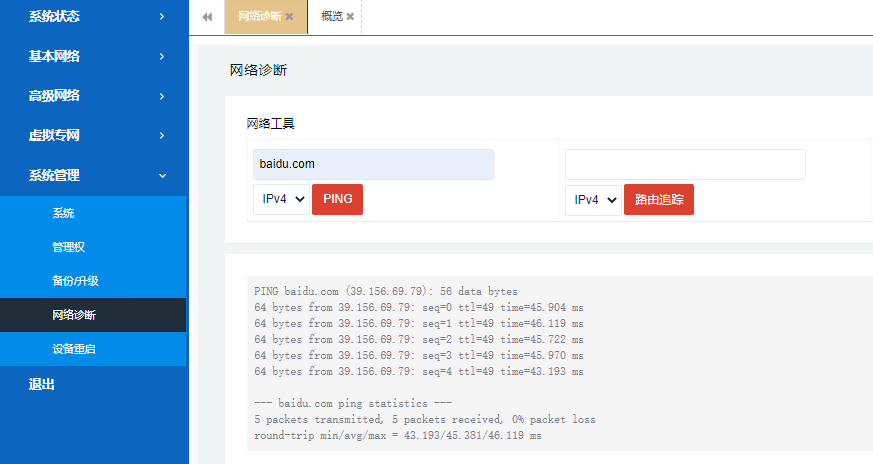Open the 备份/升级 page
Image resolution: width=873 pixels, height=464 pixels.
(x=75, y=281)
